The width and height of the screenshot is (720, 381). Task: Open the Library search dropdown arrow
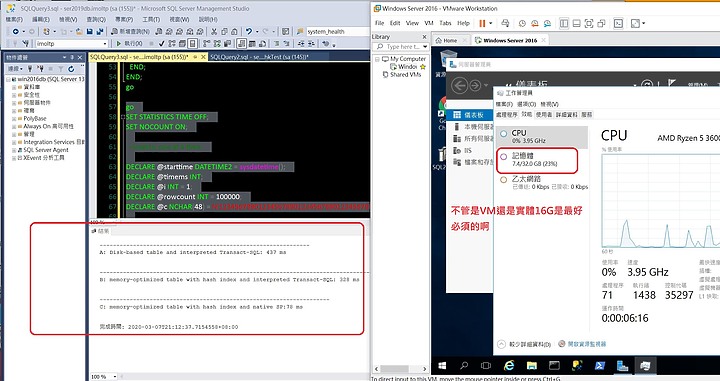click(425, 47)
